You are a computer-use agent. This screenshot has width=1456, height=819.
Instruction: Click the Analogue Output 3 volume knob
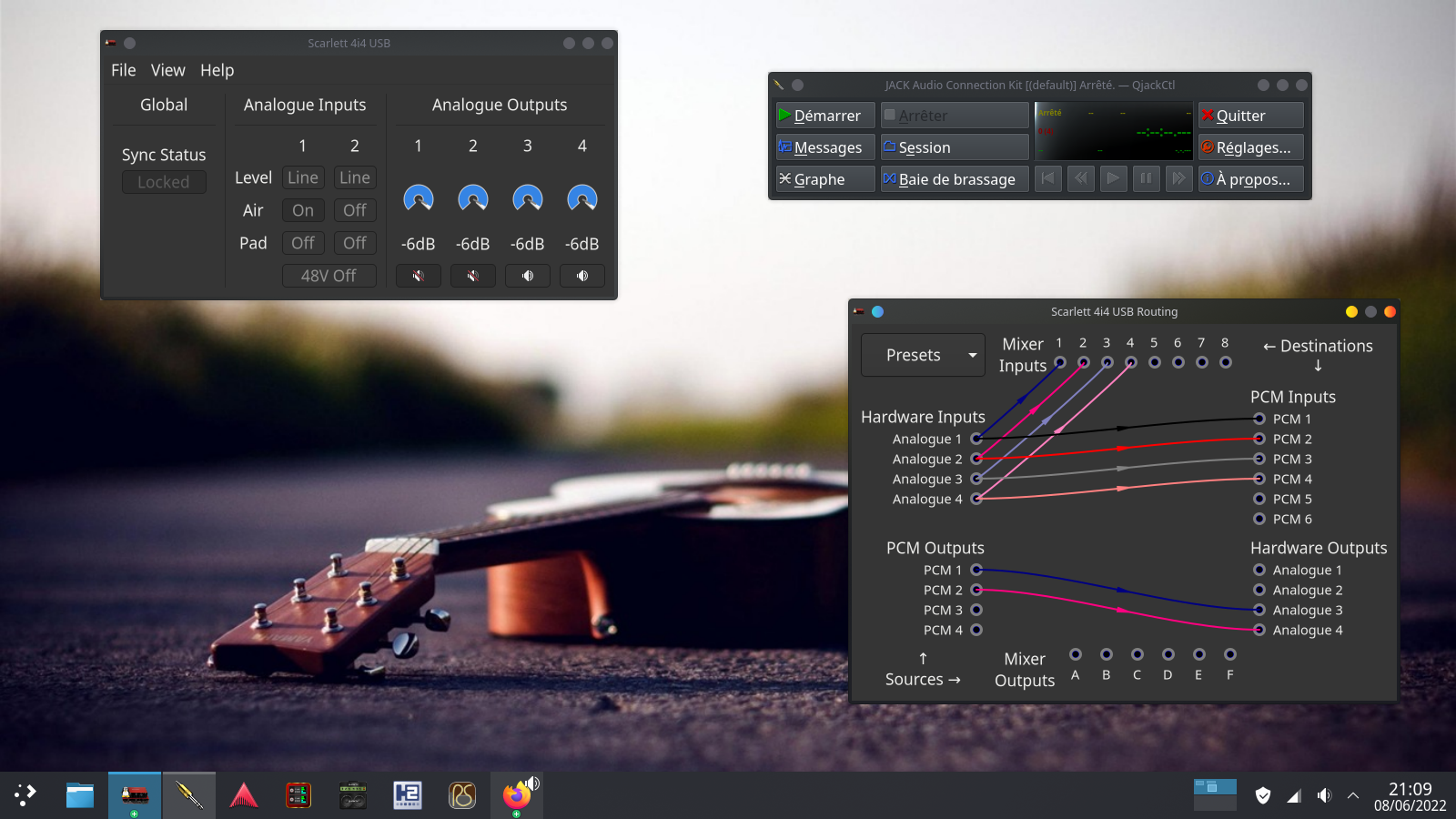pyautogui.click(x=528, y=198)
